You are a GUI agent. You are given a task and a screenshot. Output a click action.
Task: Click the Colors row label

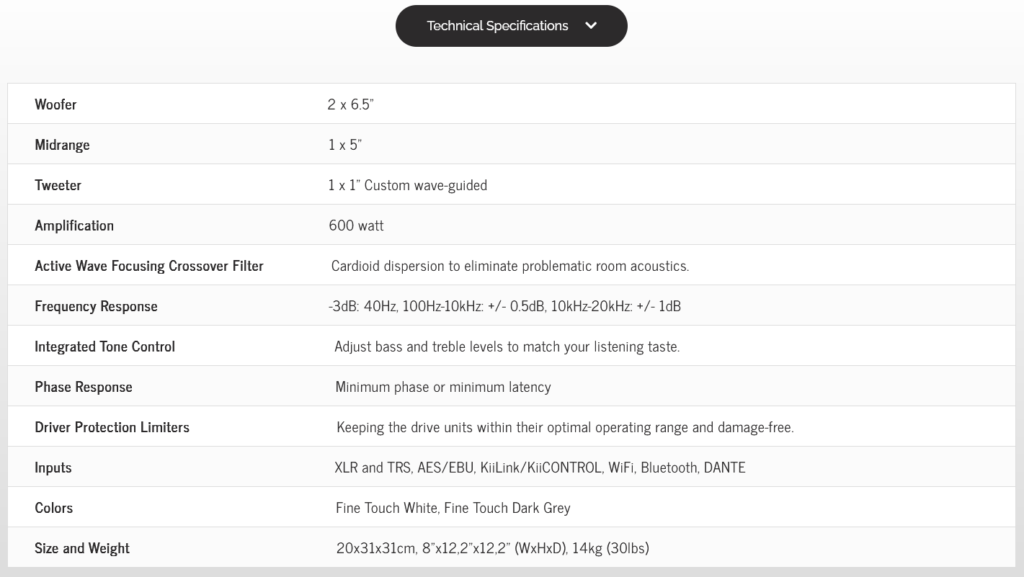coord(54,508)
